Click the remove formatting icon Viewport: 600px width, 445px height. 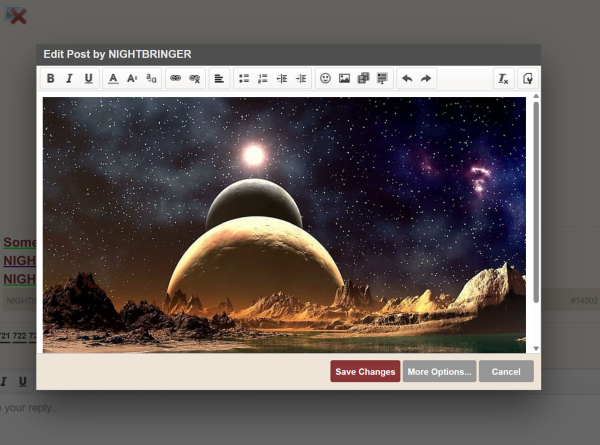click(504, 79)
